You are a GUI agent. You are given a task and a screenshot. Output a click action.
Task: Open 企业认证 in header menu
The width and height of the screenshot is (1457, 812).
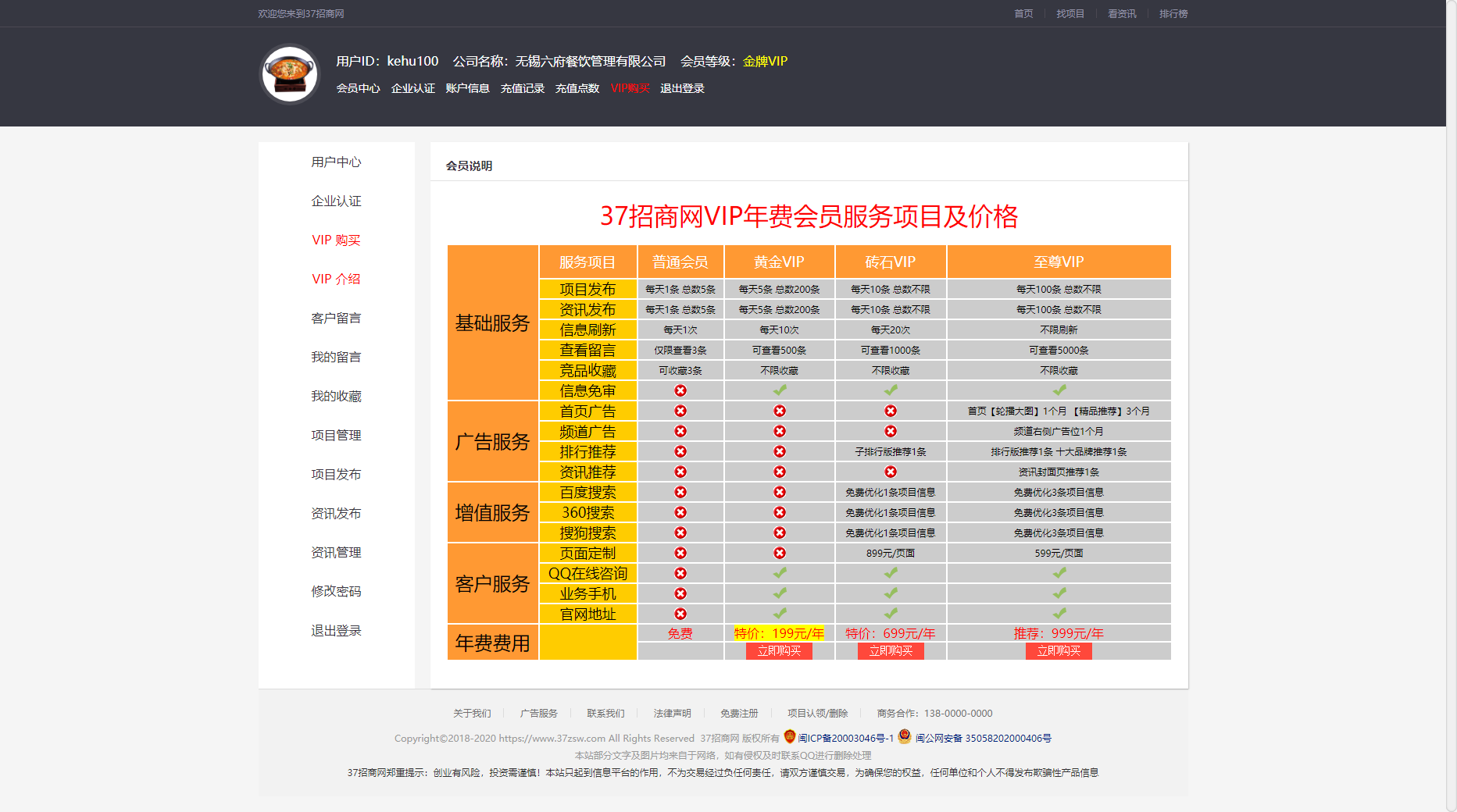(x=413, y=88)
